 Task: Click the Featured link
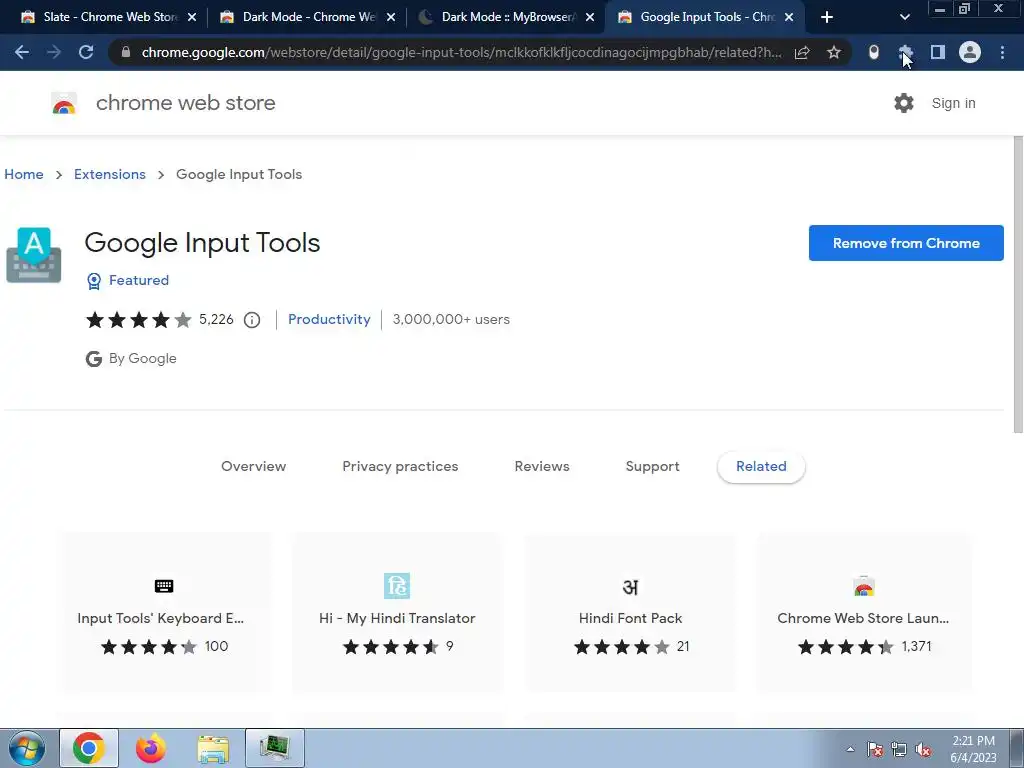(x=139, y=280)
